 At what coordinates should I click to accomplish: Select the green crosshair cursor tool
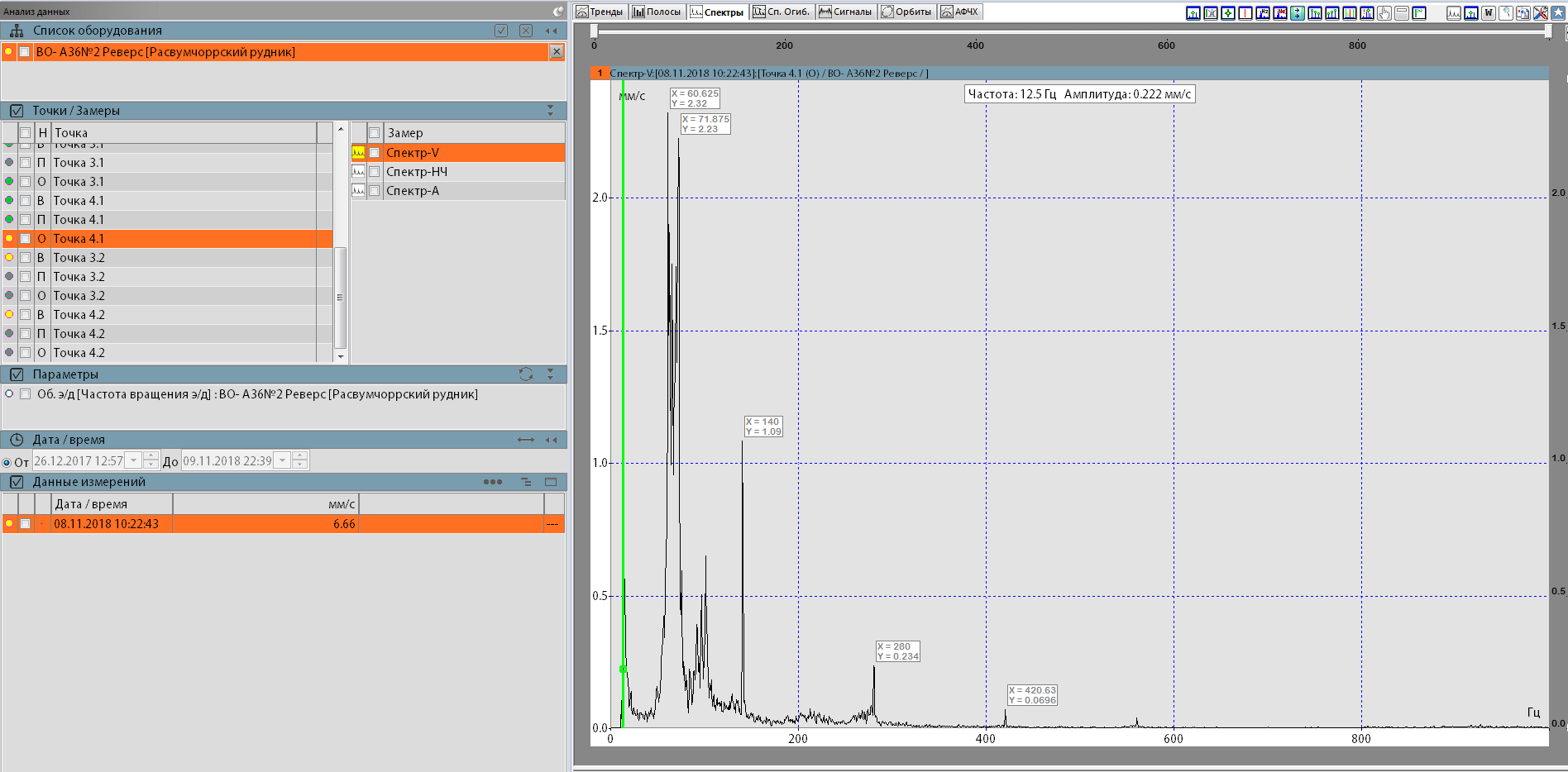1228,13
